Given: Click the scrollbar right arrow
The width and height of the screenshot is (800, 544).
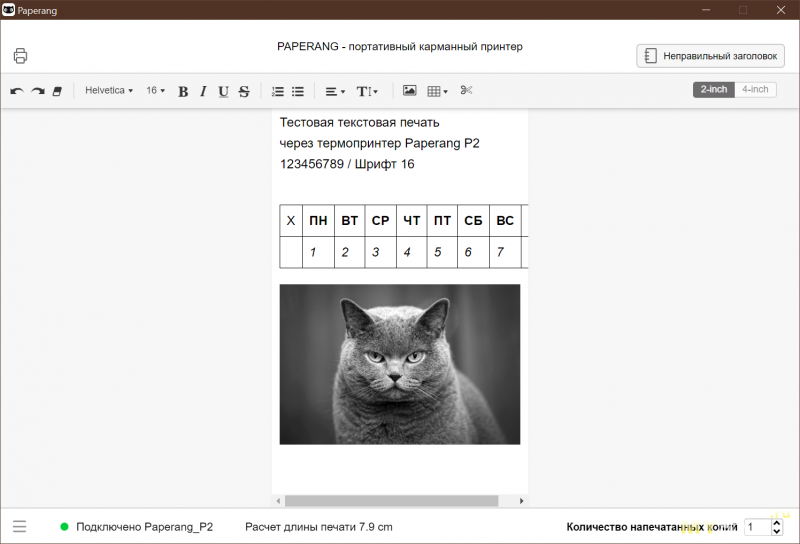Looking at the screenshot, I should tap(521, 501).
